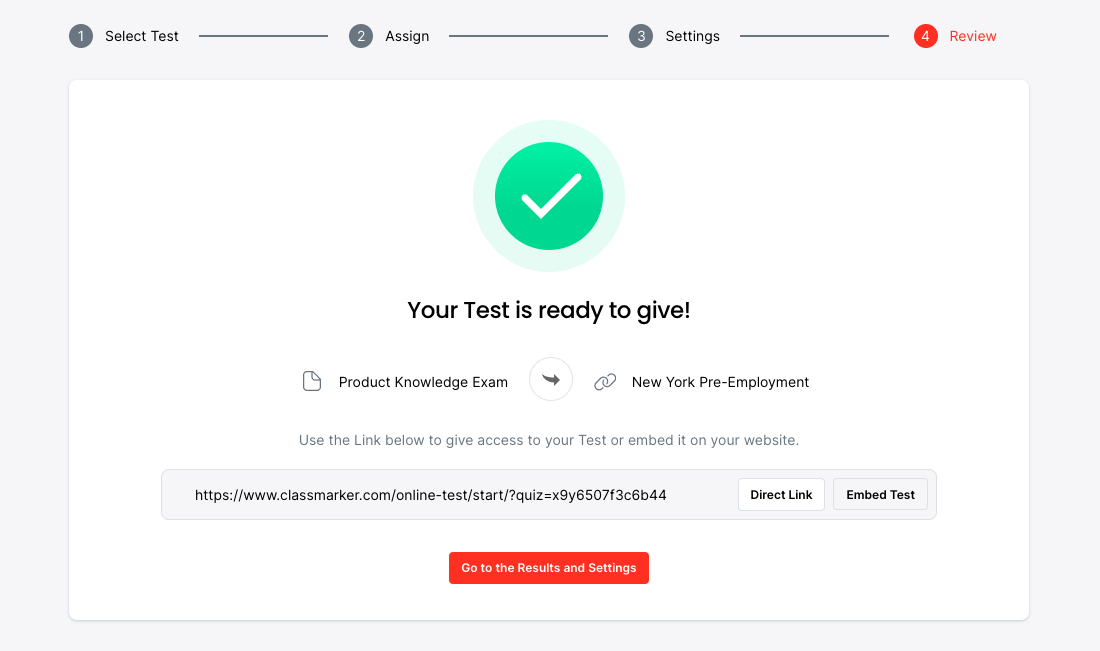Screen dimensions: 1100x651
Task: Switch to the Embed Test option
Action: click(x=880, y=495)
